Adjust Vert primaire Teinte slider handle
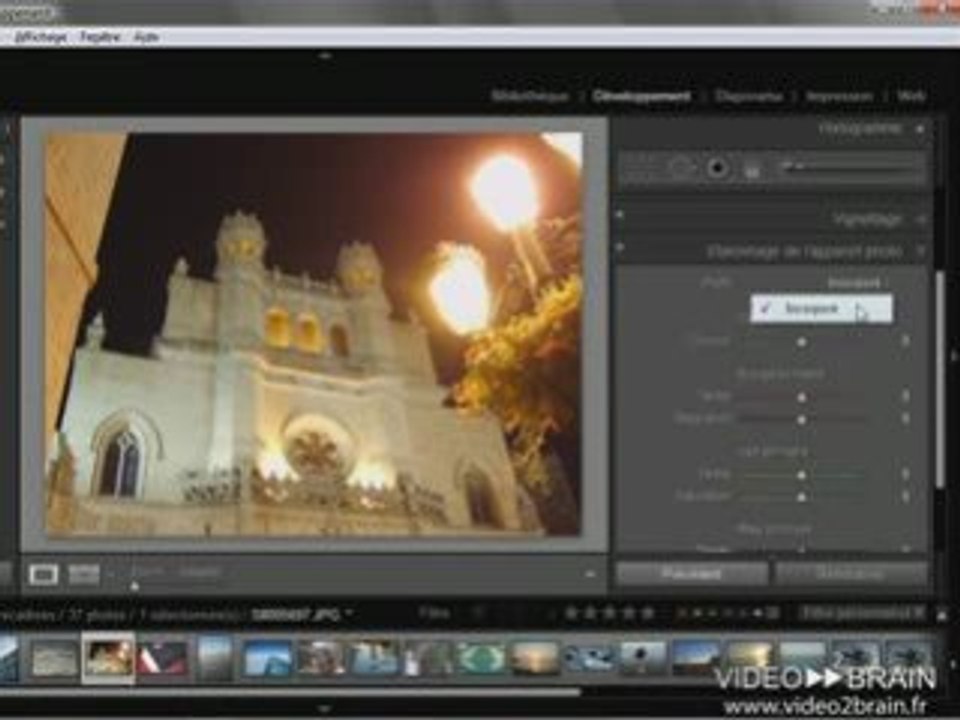Screen dimensions: 960x720 point(801,475)
